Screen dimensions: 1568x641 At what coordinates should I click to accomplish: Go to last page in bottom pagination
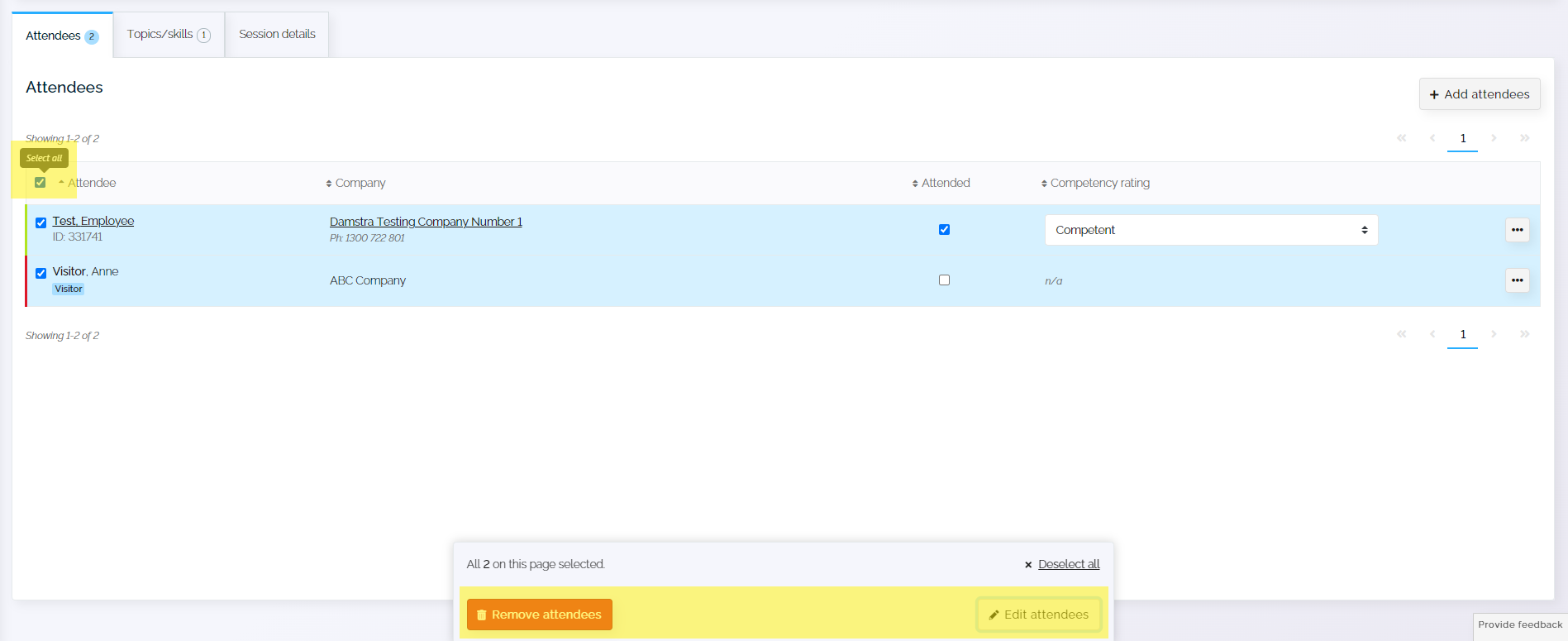coord(1524,334)
